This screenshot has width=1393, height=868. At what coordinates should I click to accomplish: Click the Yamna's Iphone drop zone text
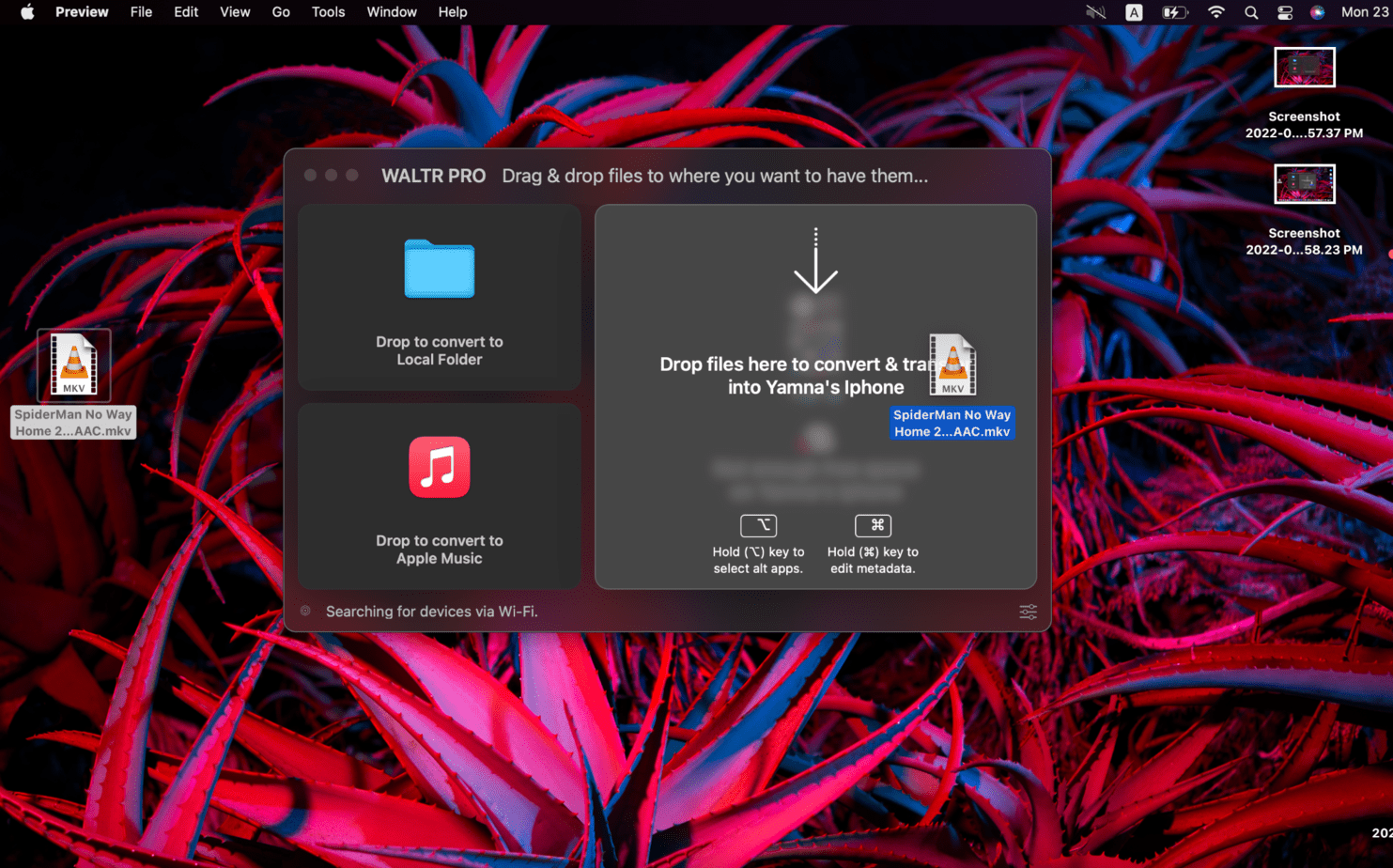815,376
